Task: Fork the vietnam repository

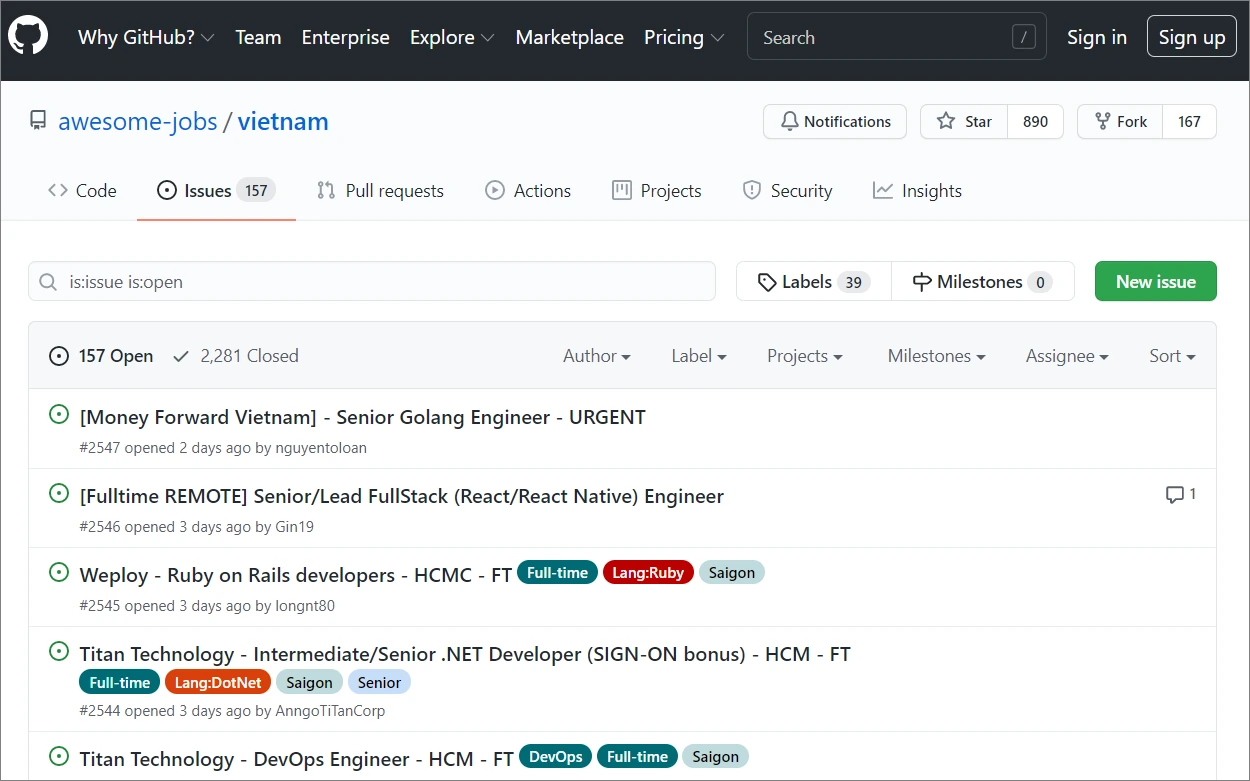Action: coord(1120,121)
